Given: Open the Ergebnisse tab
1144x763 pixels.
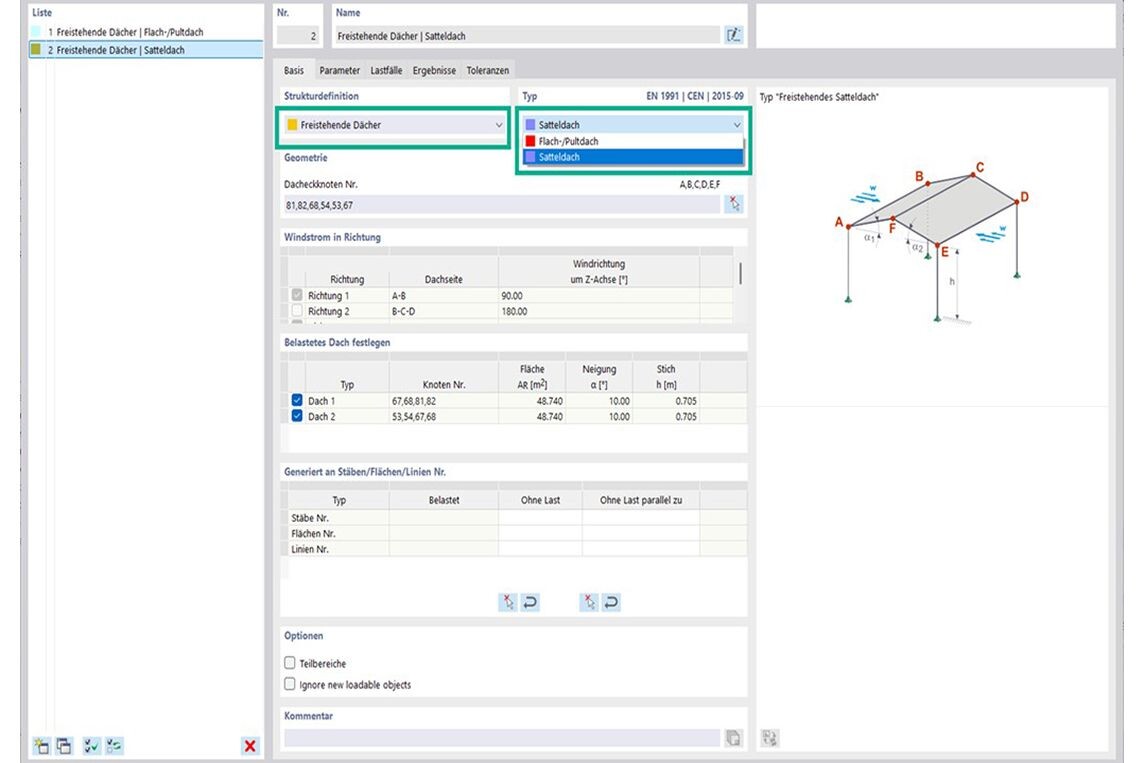Looking at the screenshot, I should 435,71.
